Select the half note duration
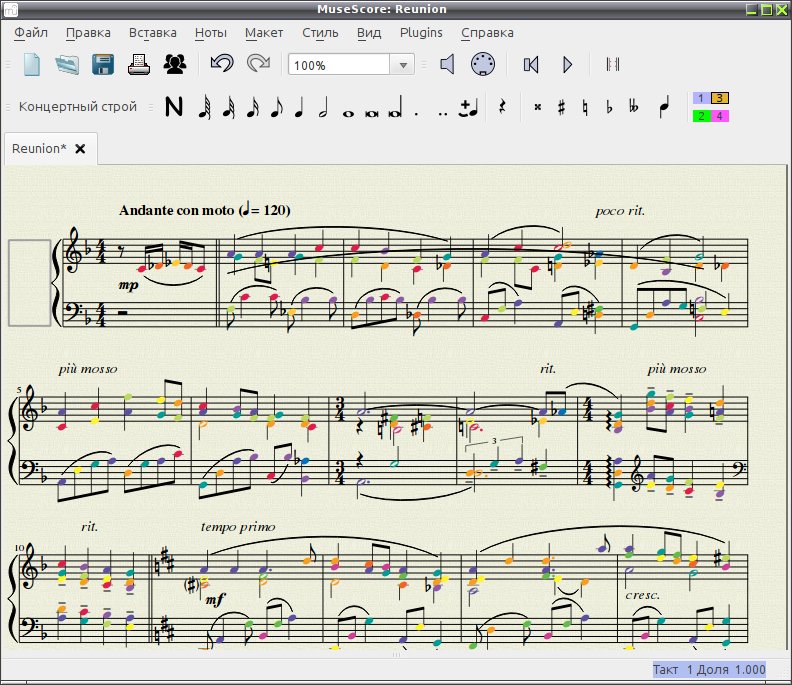The image size is (792, 685). point(323,107)
